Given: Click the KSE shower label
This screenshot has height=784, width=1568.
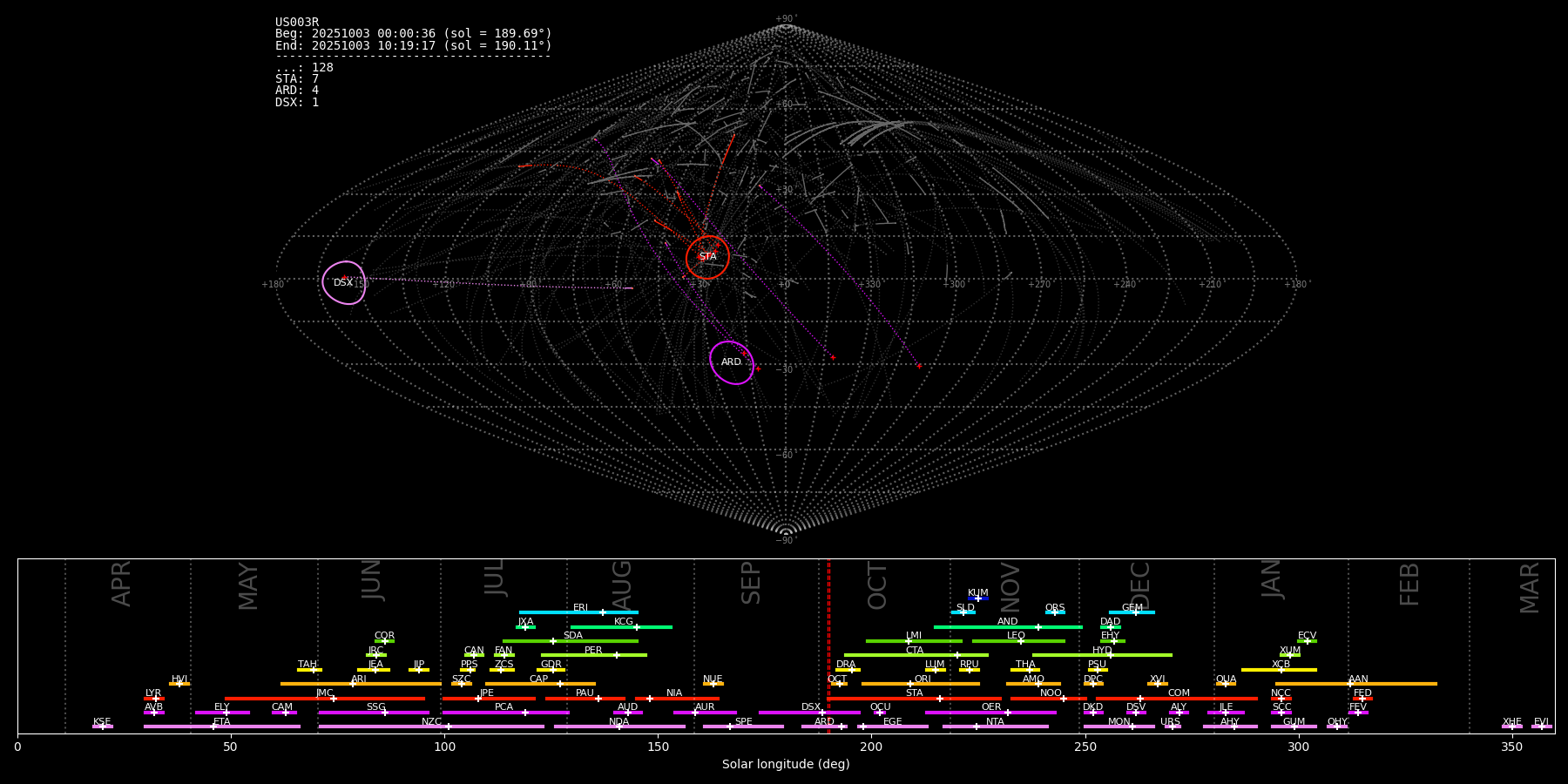Looking at the screenshot, I should tap(102, 722).
